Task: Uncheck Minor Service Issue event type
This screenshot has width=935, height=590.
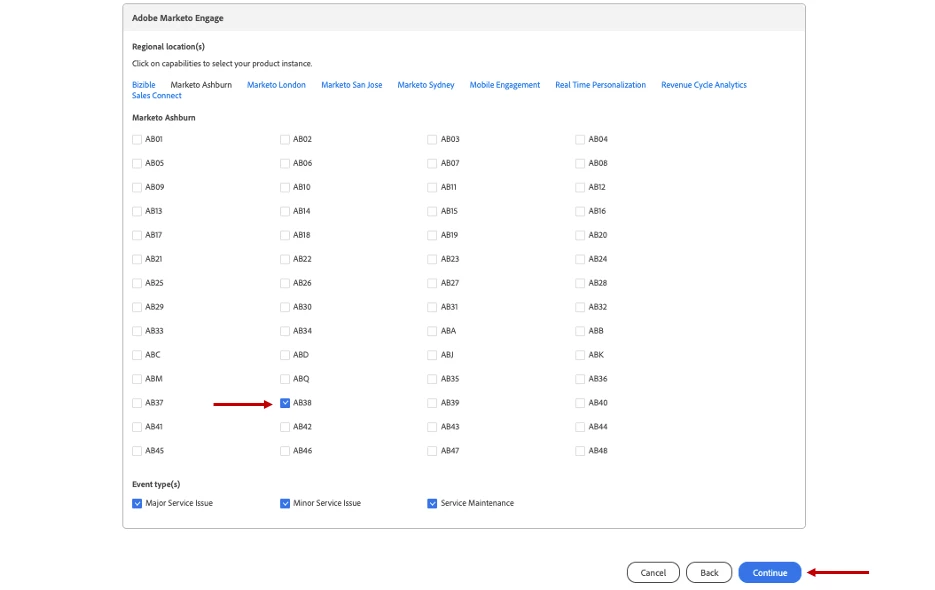Action: tap(285, 503)
